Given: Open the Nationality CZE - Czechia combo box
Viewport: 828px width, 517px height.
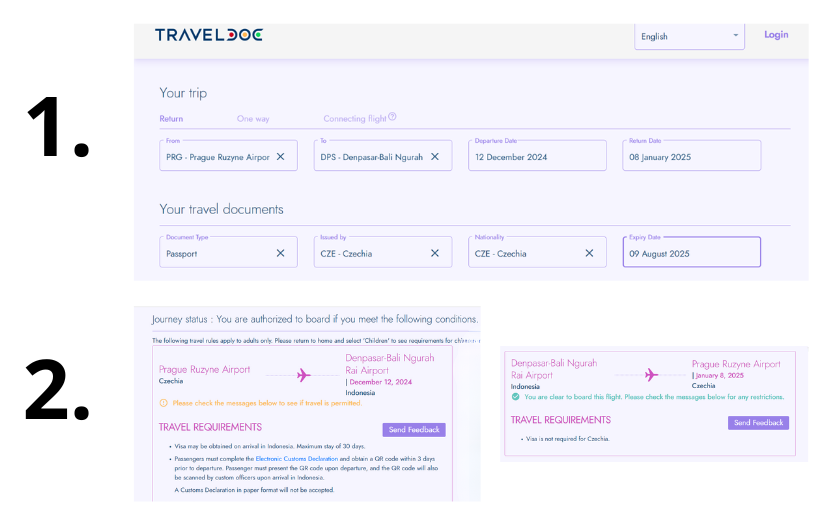Looking at the screenshot, I should point(527,253).
